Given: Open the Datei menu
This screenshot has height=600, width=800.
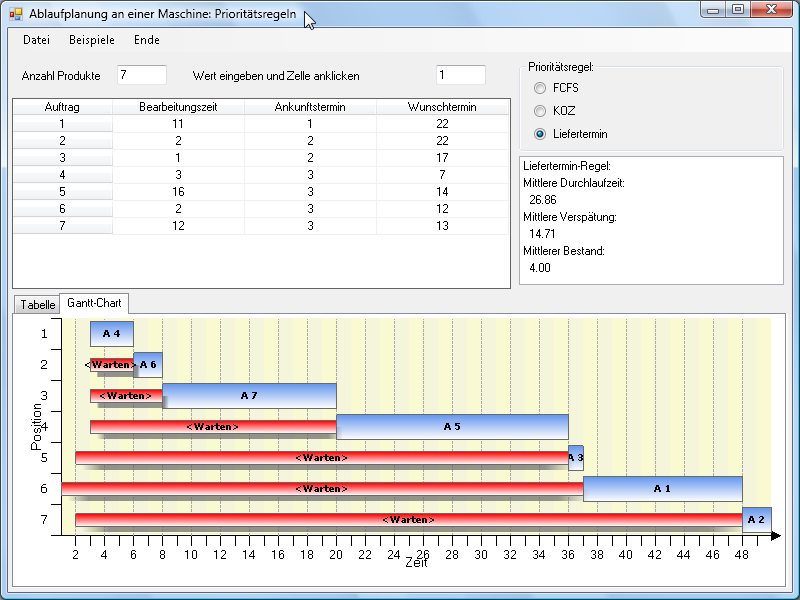Looking at the screenshot, I should 36,40.
